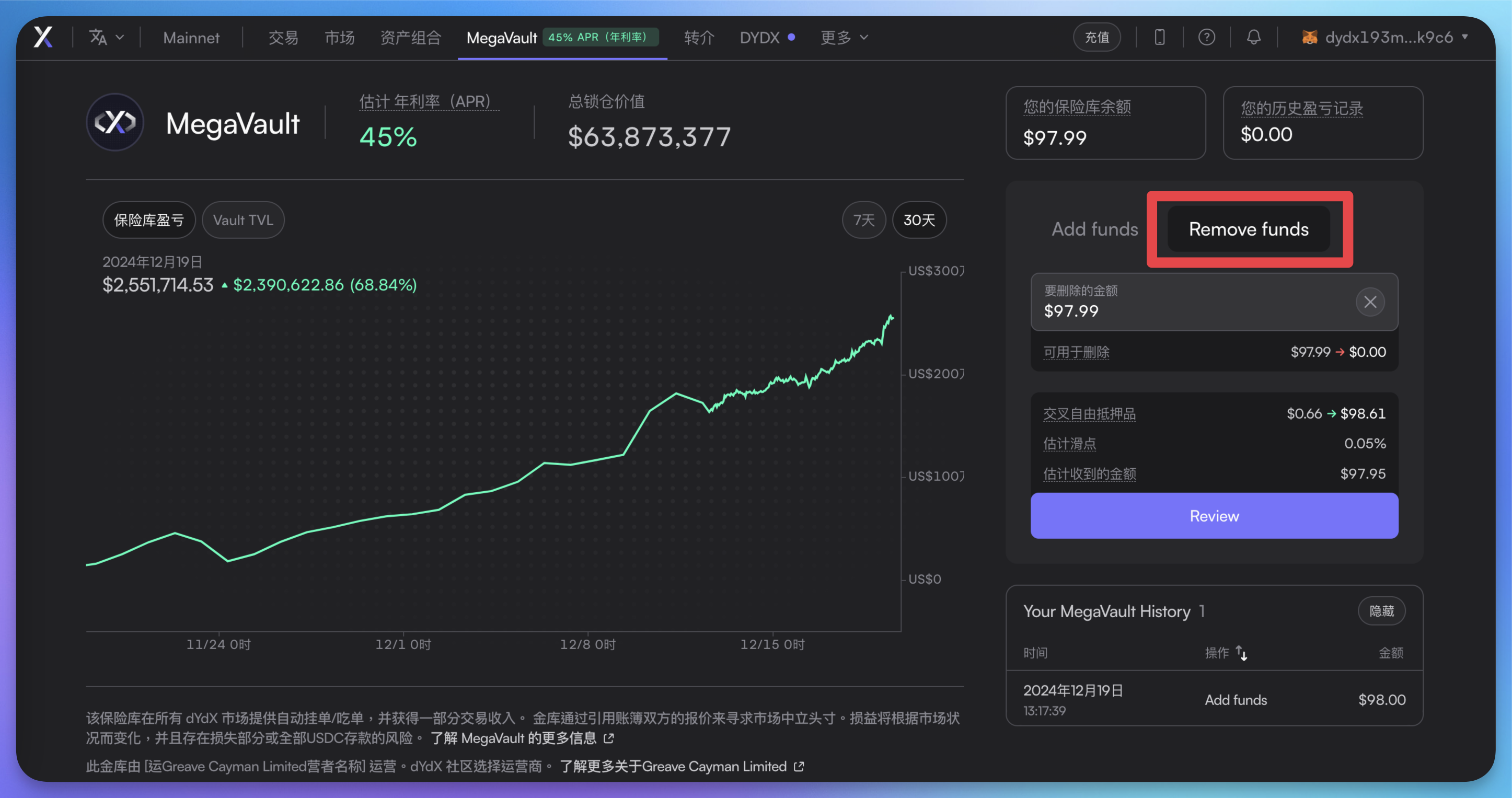Click the 隐藏 history button
This screenshot has width=1512, height=798.
1381,611
